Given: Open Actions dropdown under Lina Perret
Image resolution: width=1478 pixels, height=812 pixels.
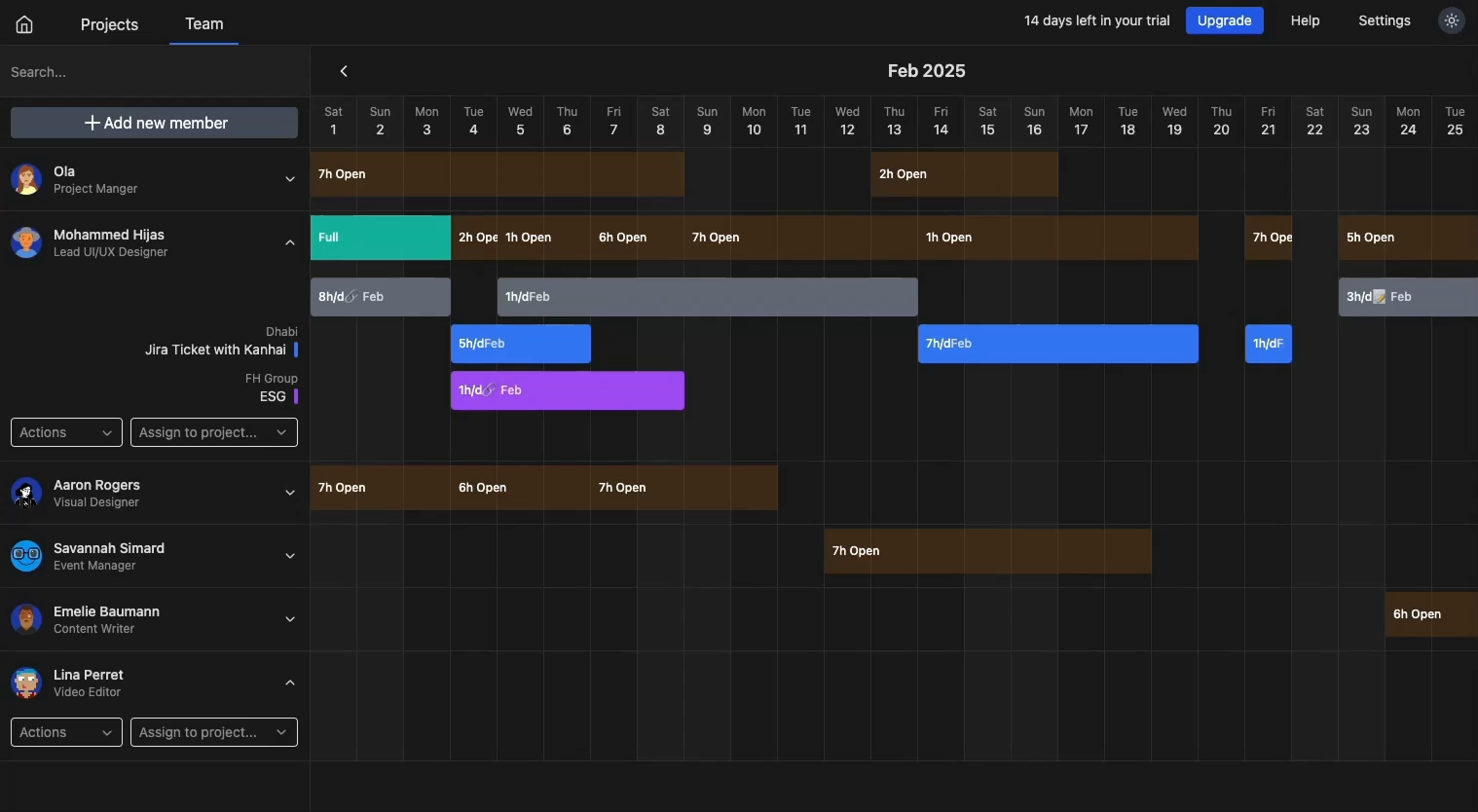Looking at the screenshot, I should (67, 732).
